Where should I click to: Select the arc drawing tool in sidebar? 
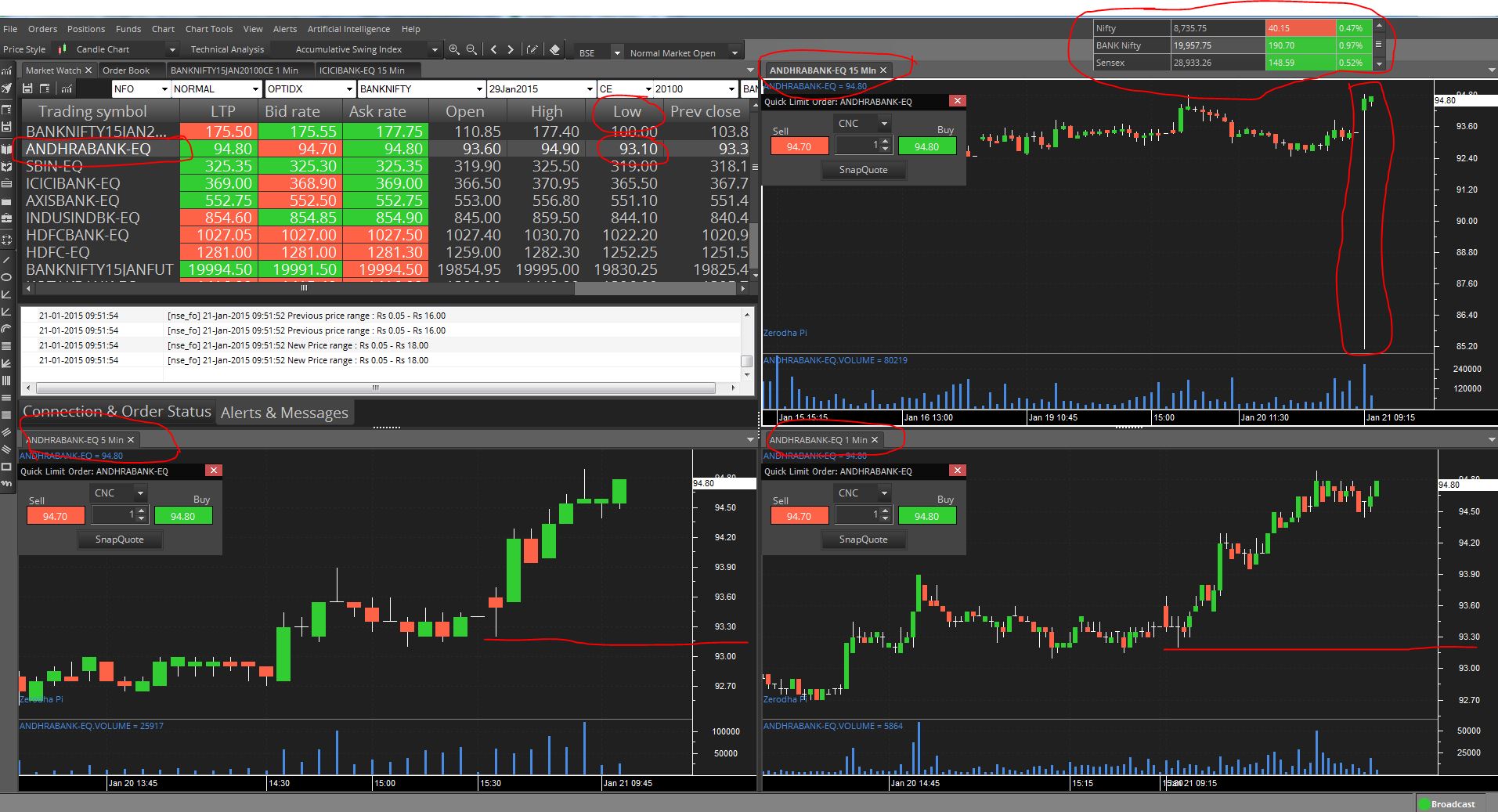pyautogui.click(x=6, y=329)
